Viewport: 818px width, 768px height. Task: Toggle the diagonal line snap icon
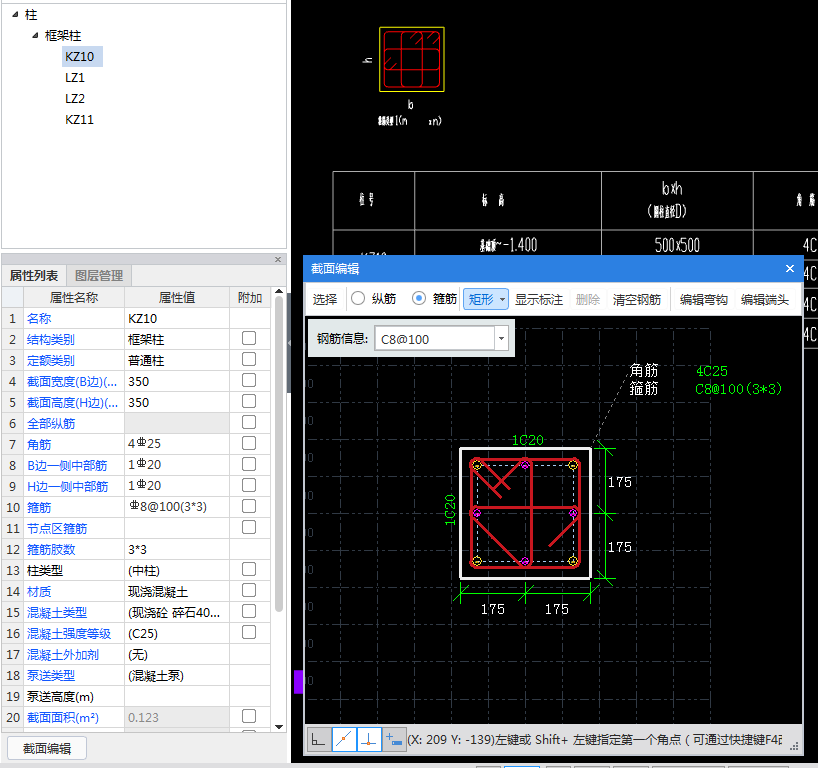point(344,739)
